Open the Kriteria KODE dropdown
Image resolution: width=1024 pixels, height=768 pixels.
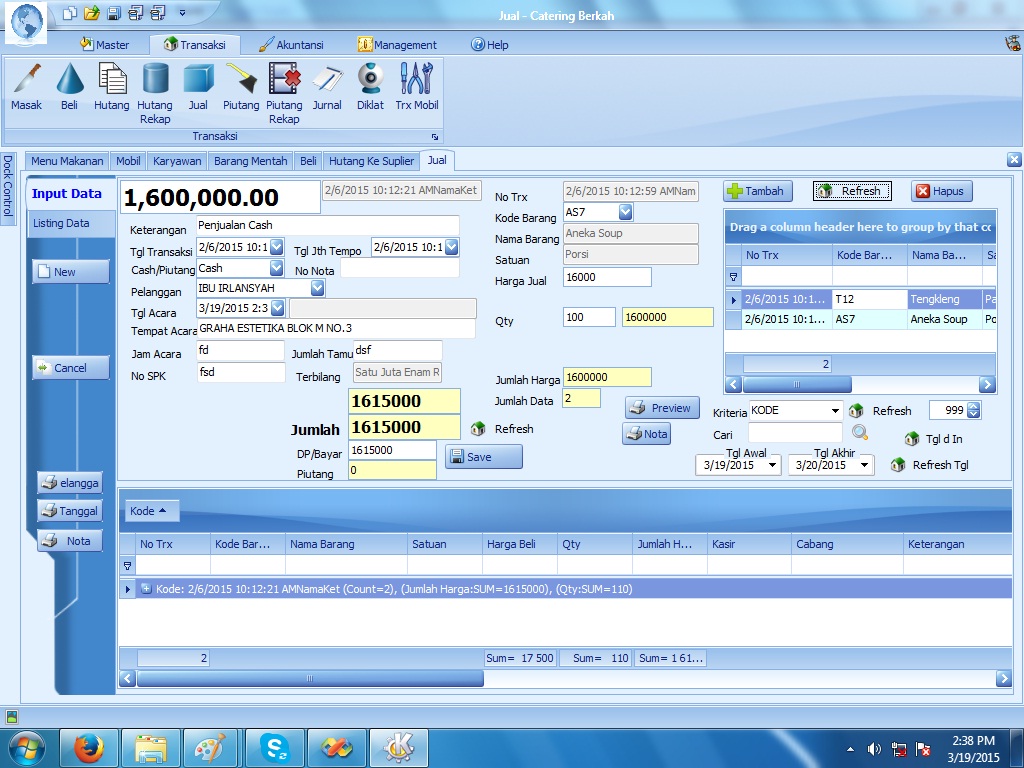tap(835, 411)
